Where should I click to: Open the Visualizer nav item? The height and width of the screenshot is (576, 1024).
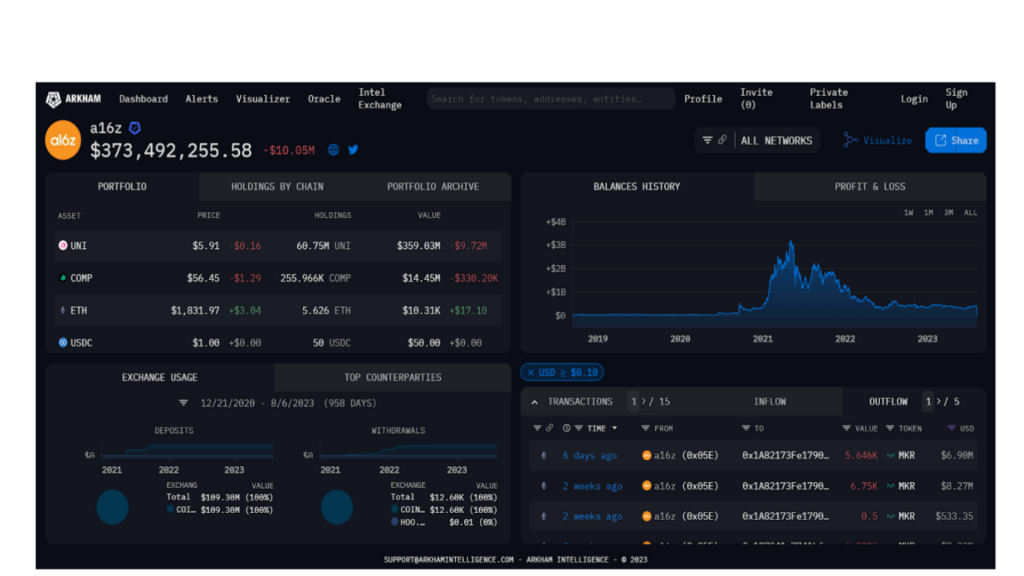pos(263,99)
